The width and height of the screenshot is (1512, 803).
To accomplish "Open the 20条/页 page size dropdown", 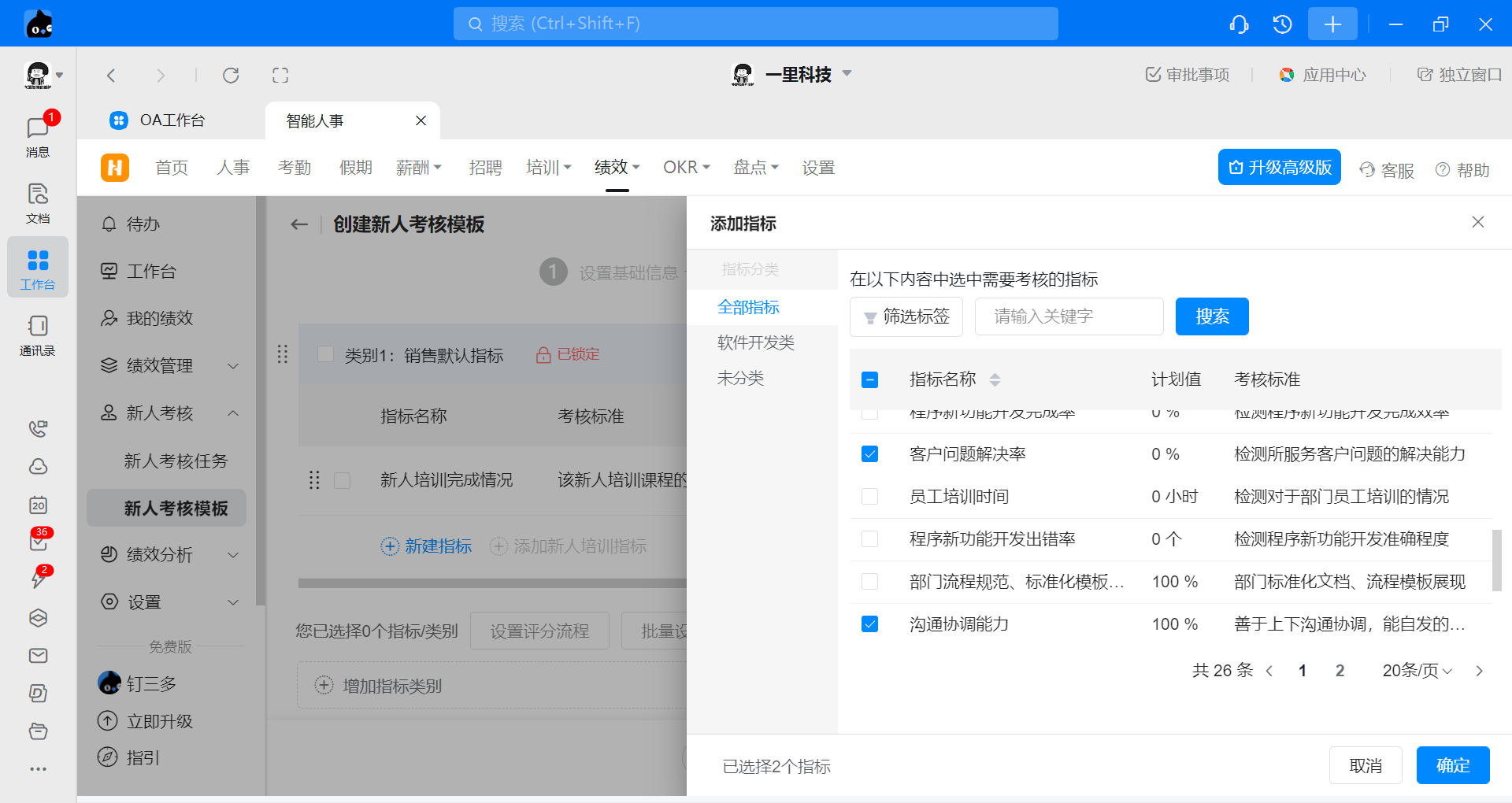I will pyautogui.click(x=1417, y=671).
